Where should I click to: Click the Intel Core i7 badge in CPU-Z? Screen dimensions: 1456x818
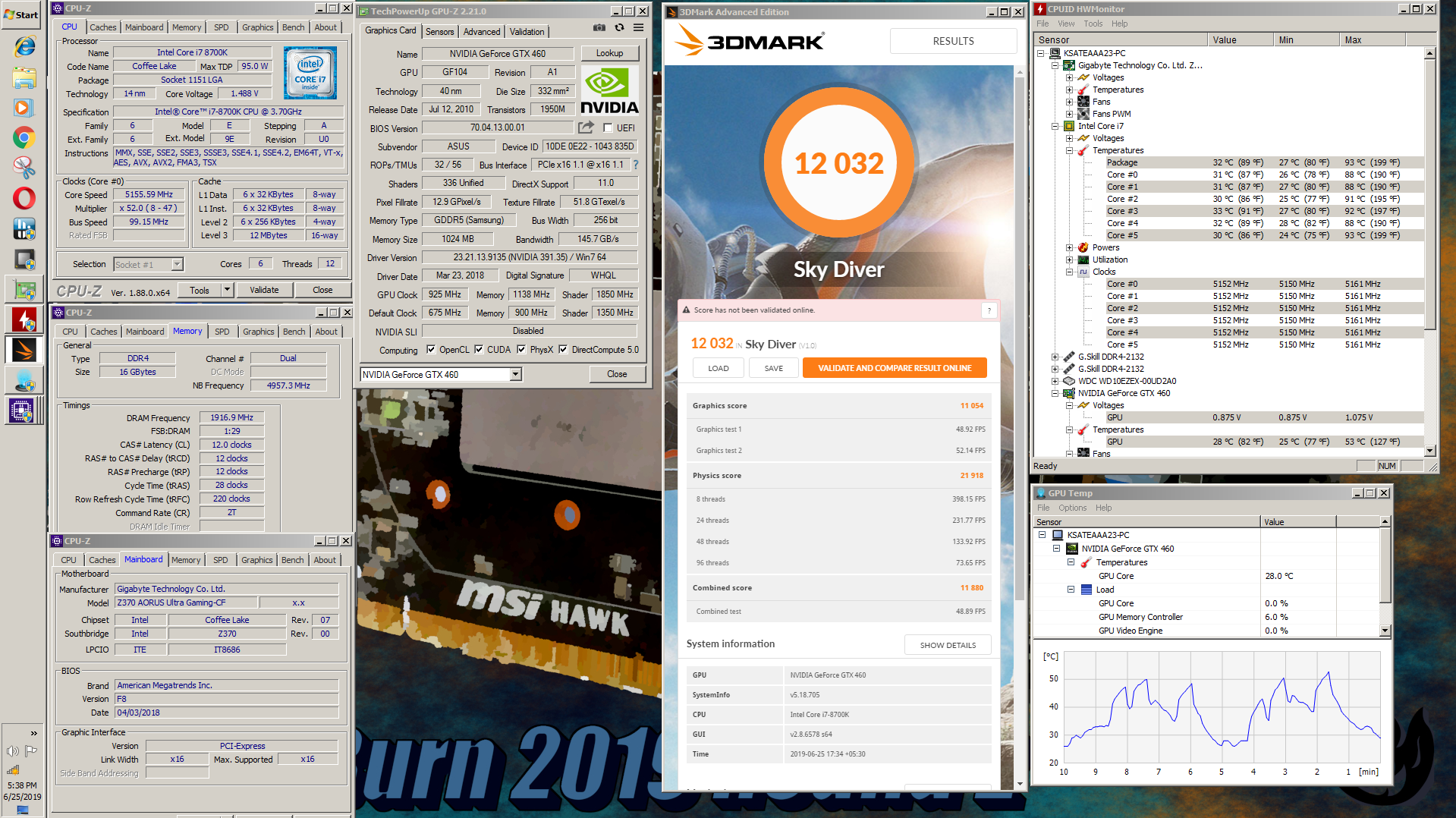(x=310, y=73)
